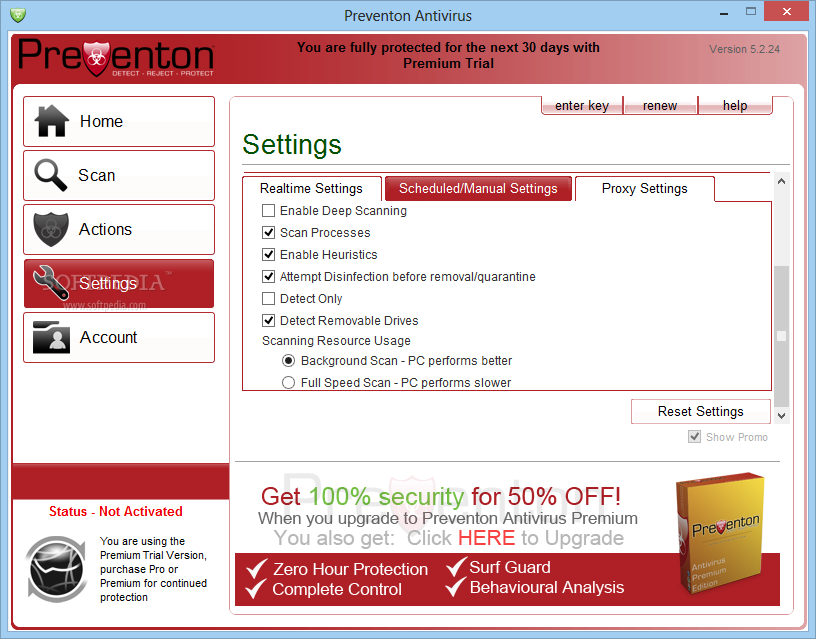Click the Account folder icon
Viewport: 816px width, 639px height.
pos(51,337)
